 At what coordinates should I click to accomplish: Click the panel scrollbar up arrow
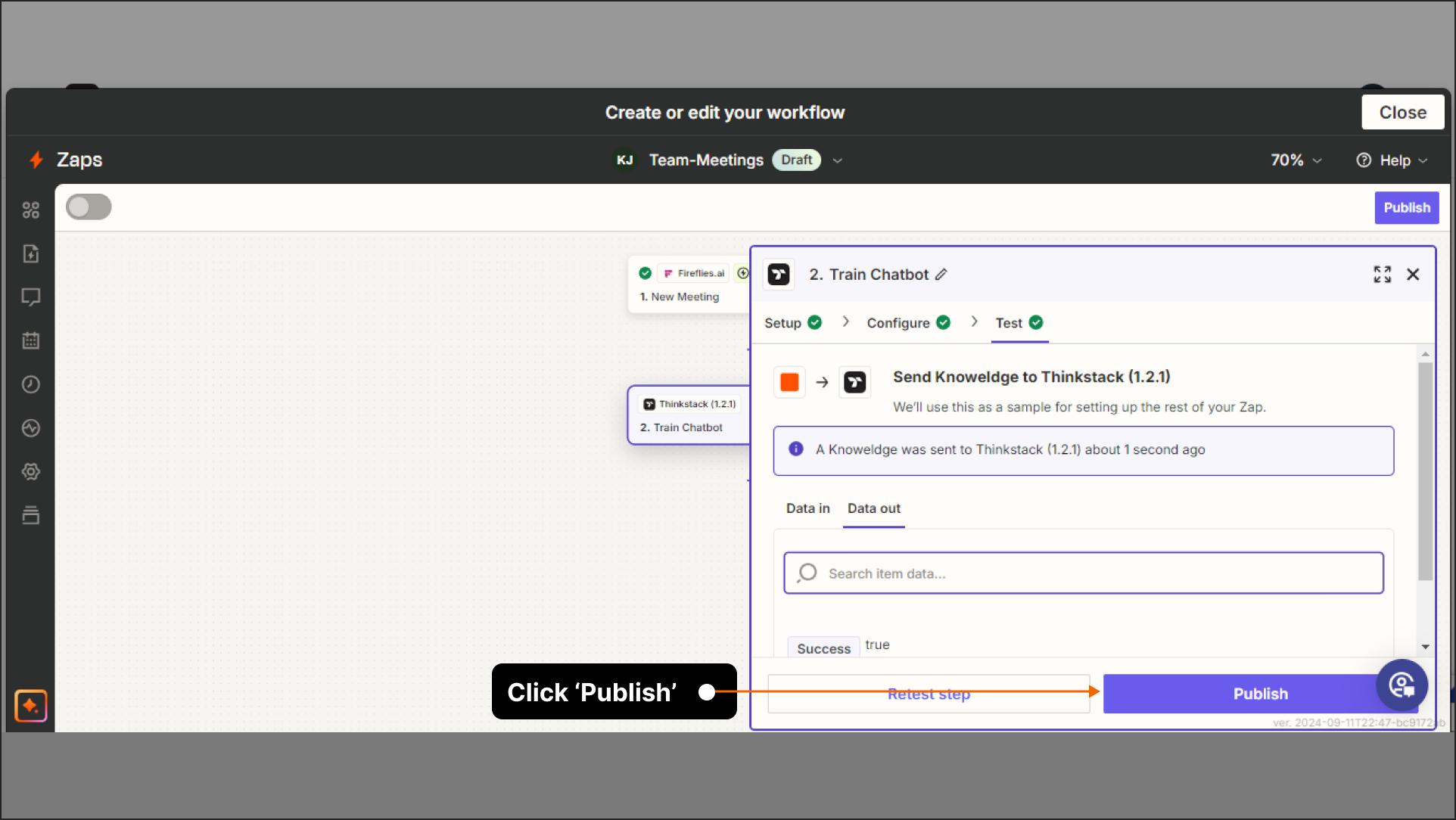[1425, 354]
